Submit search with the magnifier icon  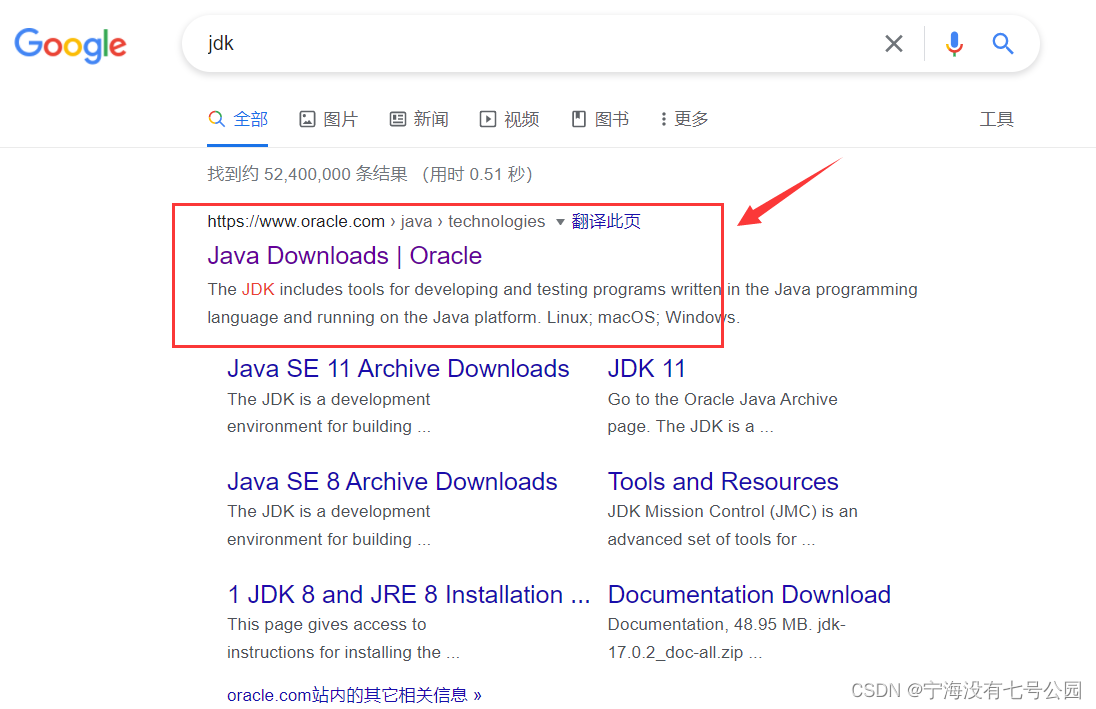(x=1003, y=44)
